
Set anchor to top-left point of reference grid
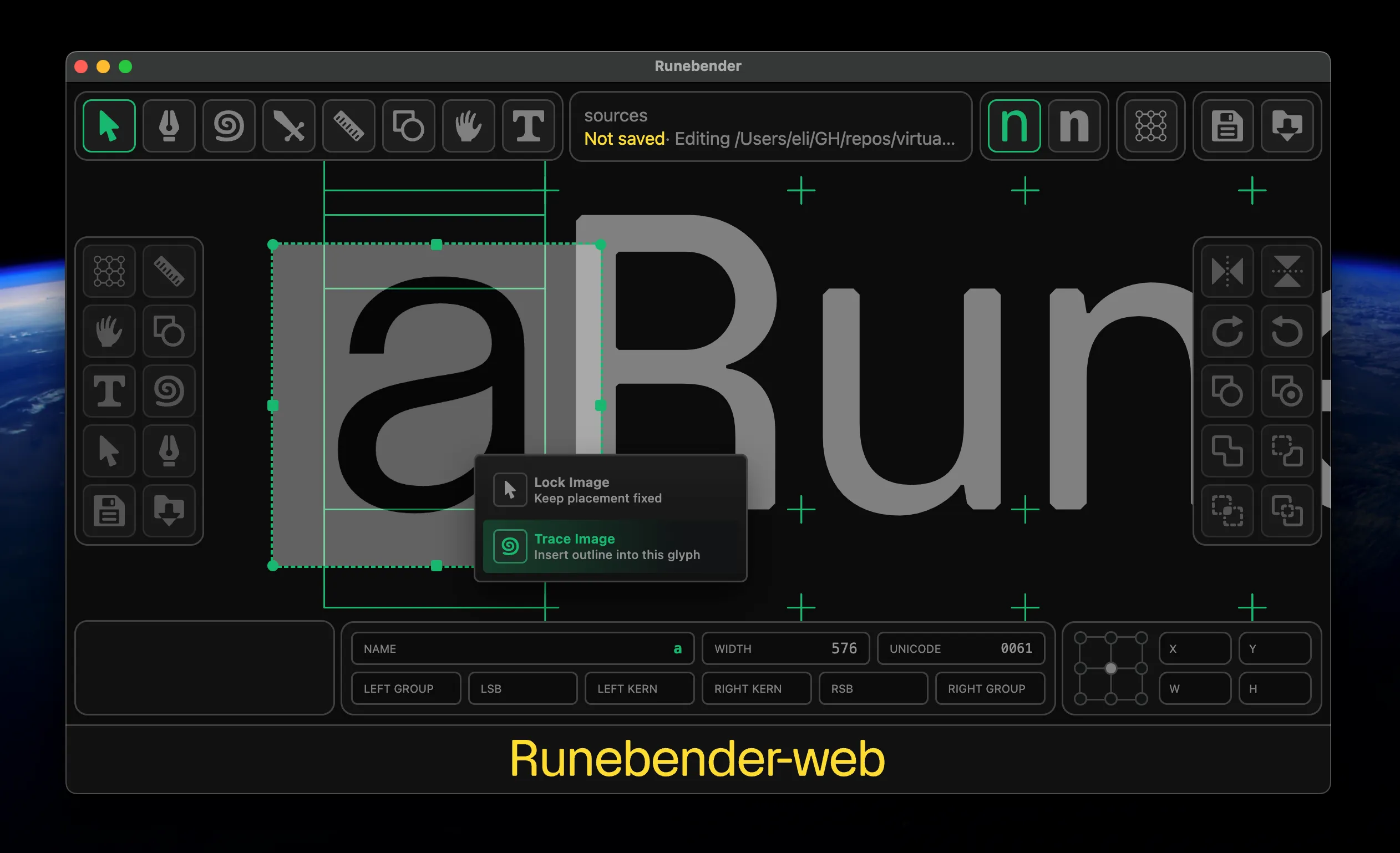tap(1081, 638)
